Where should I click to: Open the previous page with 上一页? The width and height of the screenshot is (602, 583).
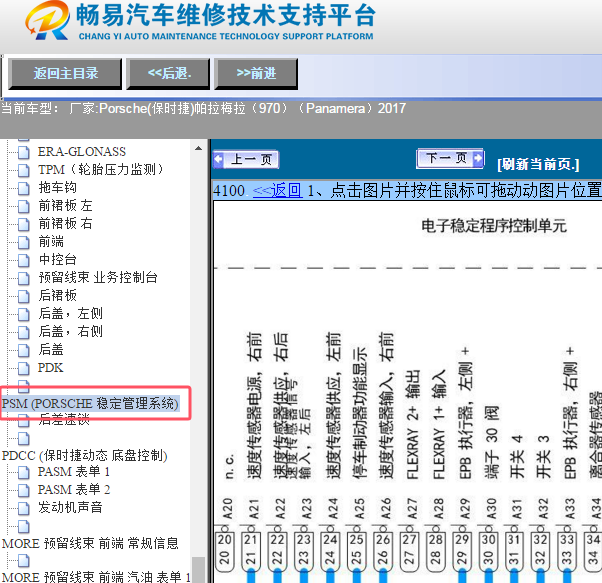246,159
